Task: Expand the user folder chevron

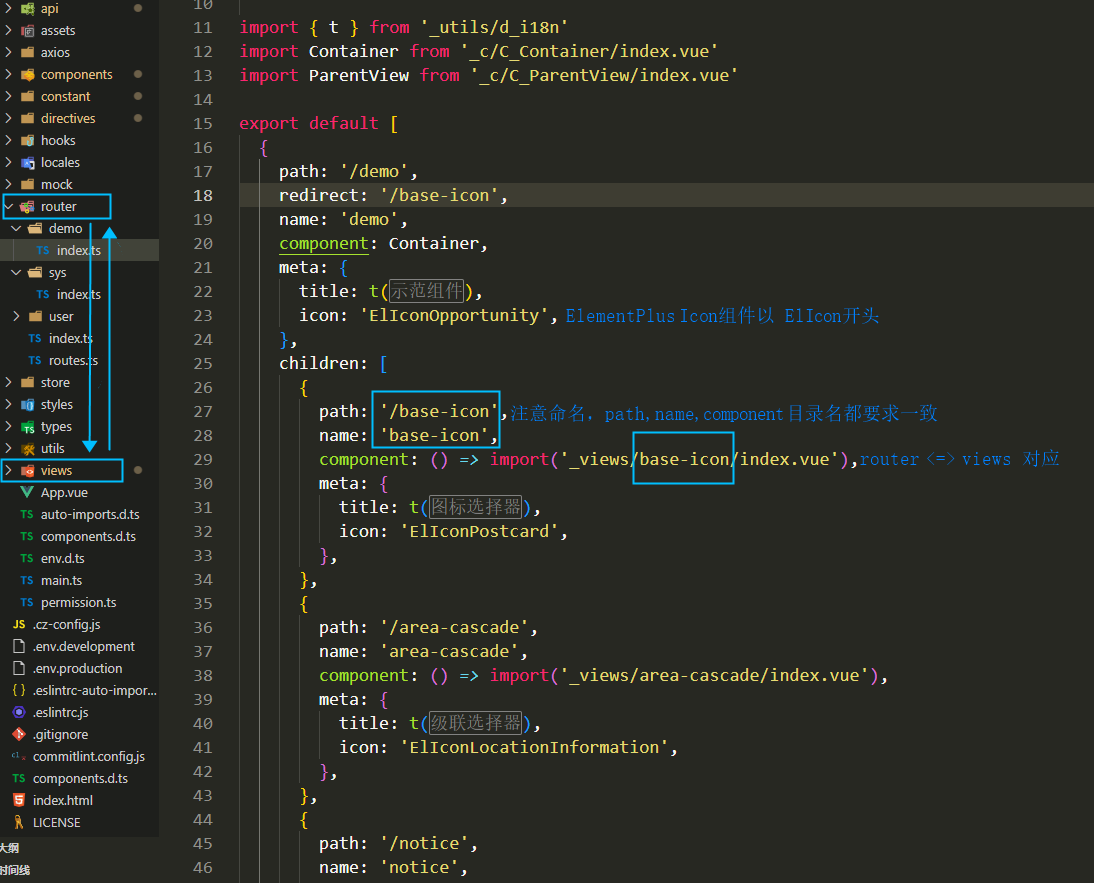Action: tap(16, 316)
